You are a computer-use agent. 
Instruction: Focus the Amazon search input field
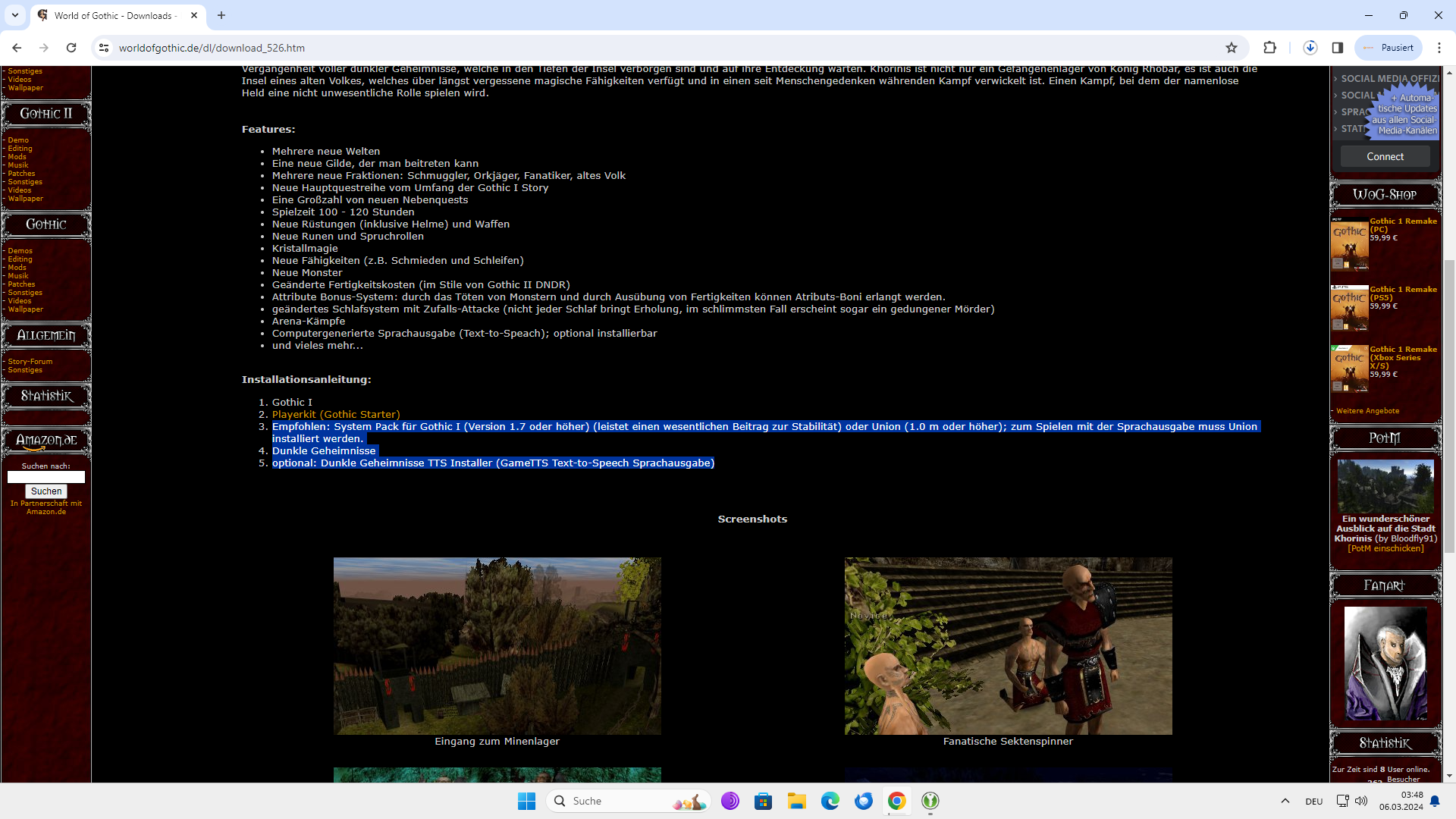[46, 477]
